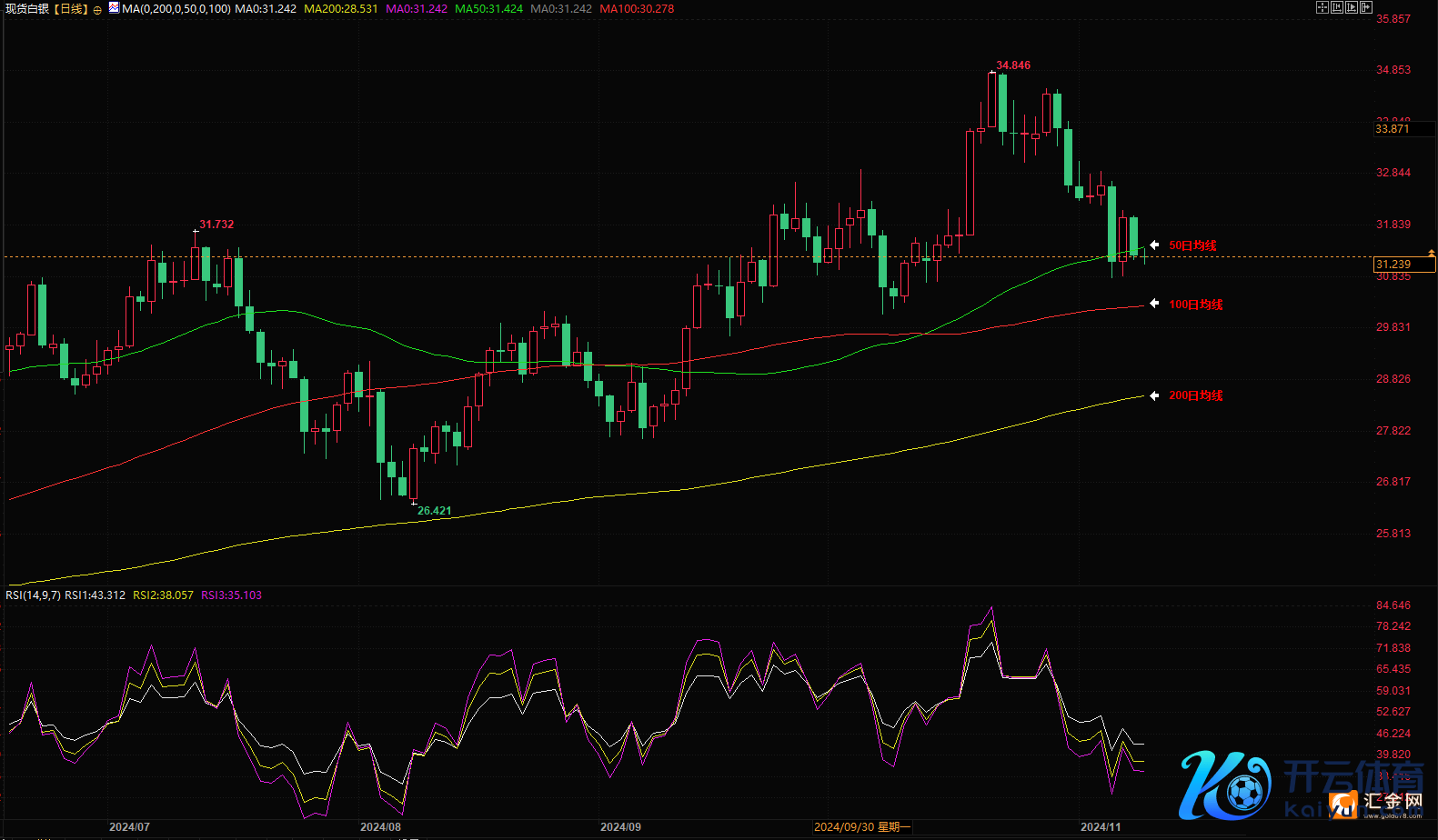Click 27.822 on the price axis
Screen dimensions: 1438x840
(1393, 431)
